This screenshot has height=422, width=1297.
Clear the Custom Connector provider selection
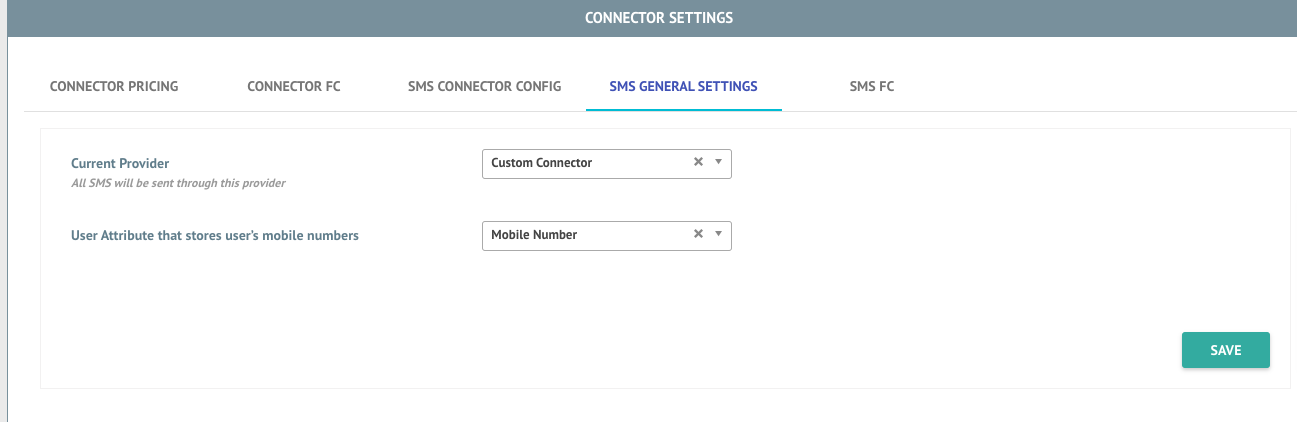[x=698, y=162]
